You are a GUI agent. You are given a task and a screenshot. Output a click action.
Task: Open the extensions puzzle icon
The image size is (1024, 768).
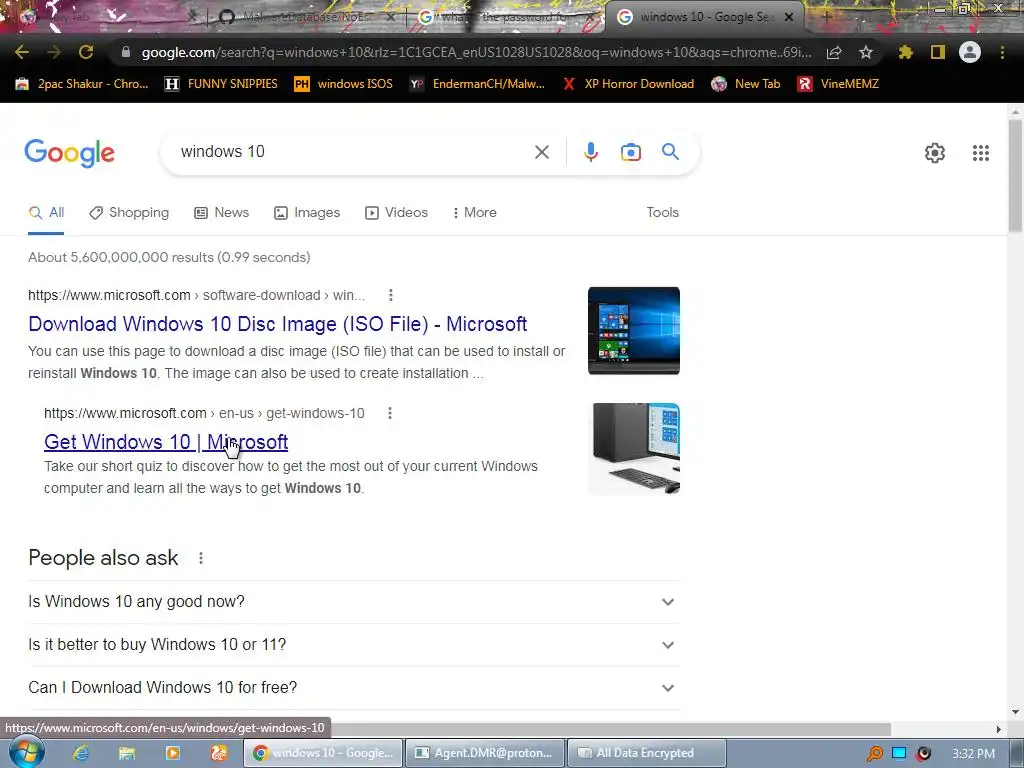click(x=905, y=52)
